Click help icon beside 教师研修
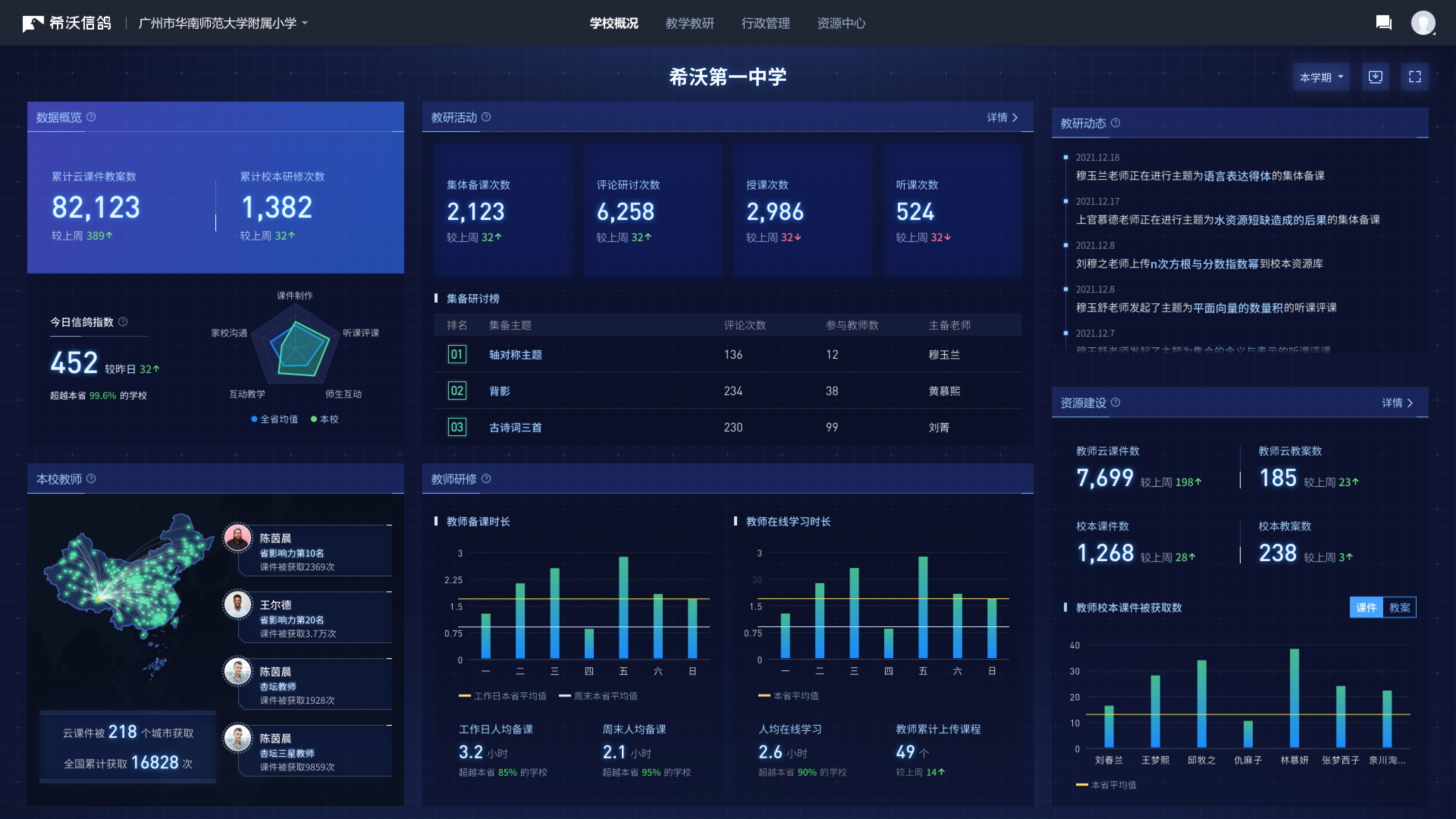This screenshot has width=1456, height=819. [486, 479]
